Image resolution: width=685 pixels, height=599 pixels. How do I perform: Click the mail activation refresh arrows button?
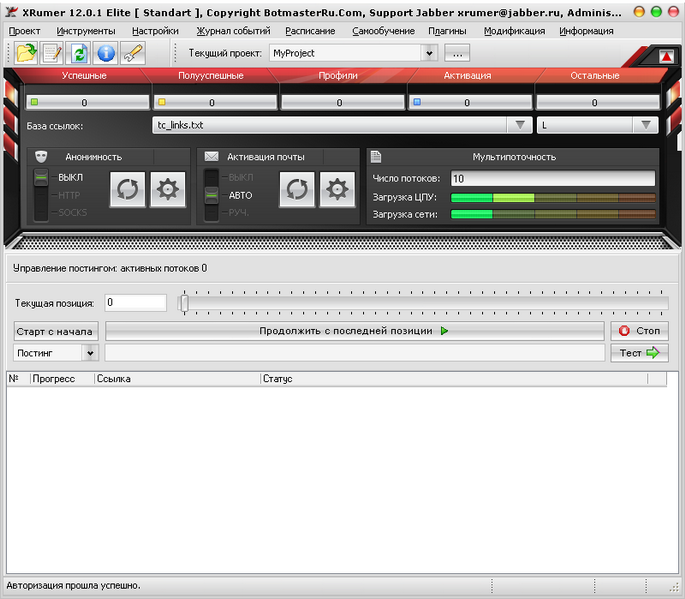point(297,190)
